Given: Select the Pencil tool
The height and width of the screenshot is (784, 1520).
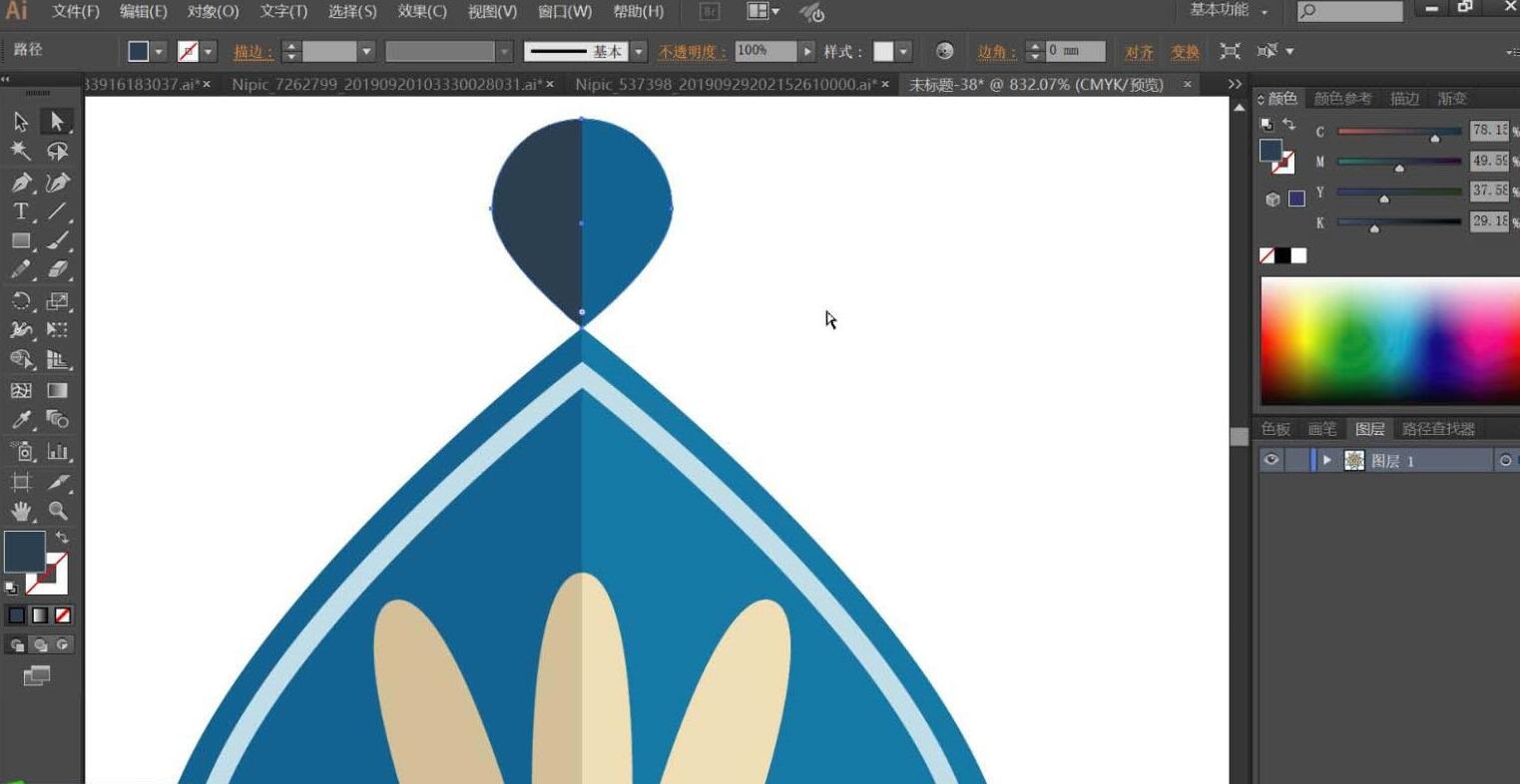Looking at the screenshot, I should point(21,270).
